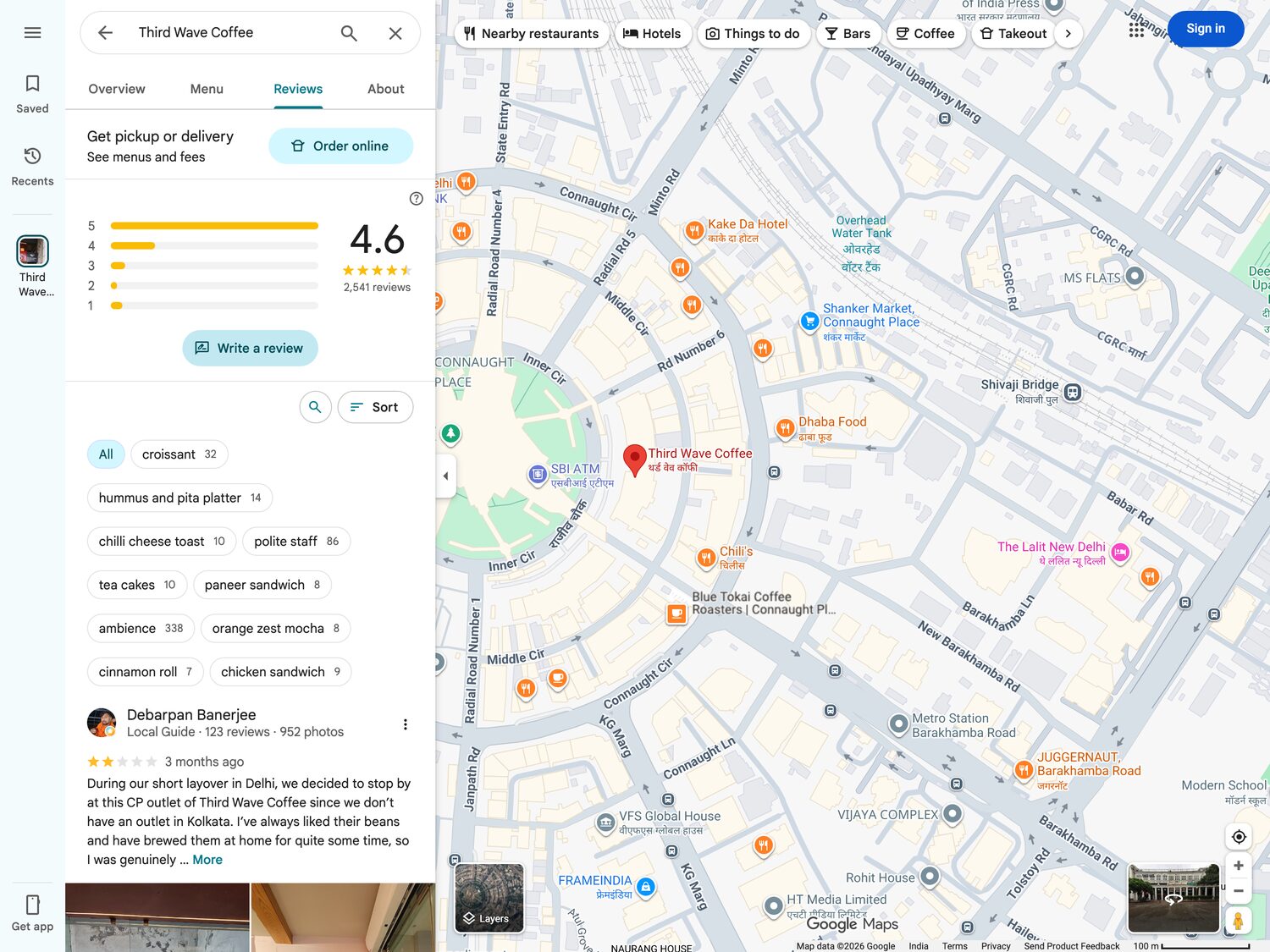Image resolution: width=1270 pixels, height=952 pixels.
Task: Open the Send Product Feedback link
Action: click(x=1071, y=946)
